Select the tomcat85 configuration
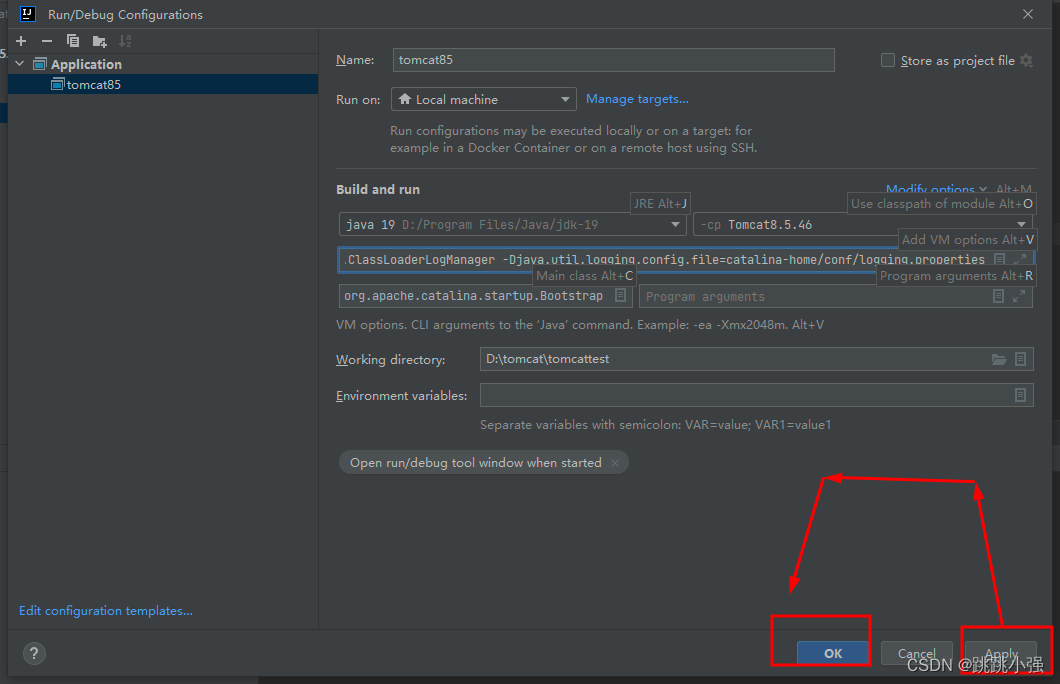Viewport: 1060px width, 684px height. [163, 84]
